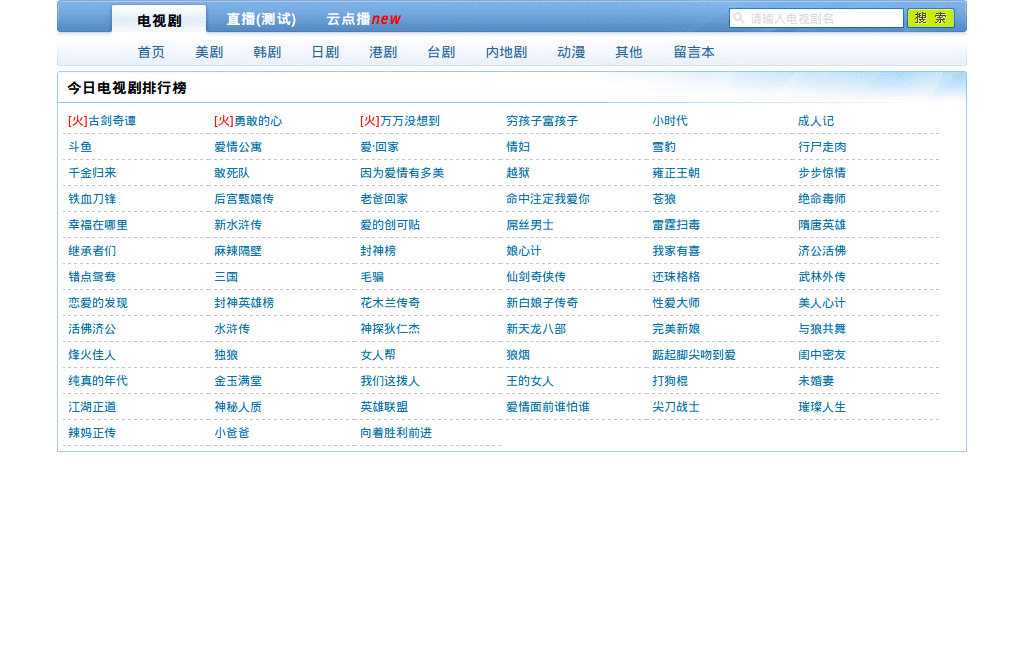
Task: Open 与狼共舞 series link
Action: (x=822, y=329)
